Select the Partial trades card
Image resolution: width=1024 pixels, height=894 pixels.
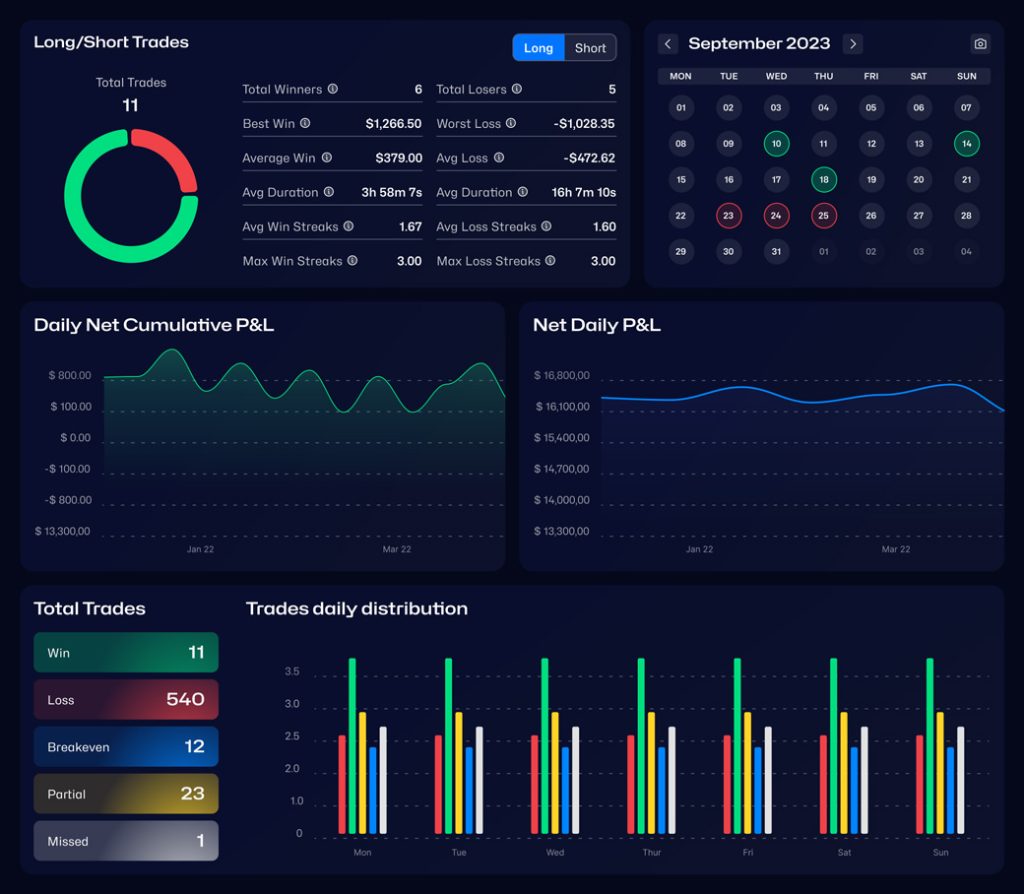[126, 794]
